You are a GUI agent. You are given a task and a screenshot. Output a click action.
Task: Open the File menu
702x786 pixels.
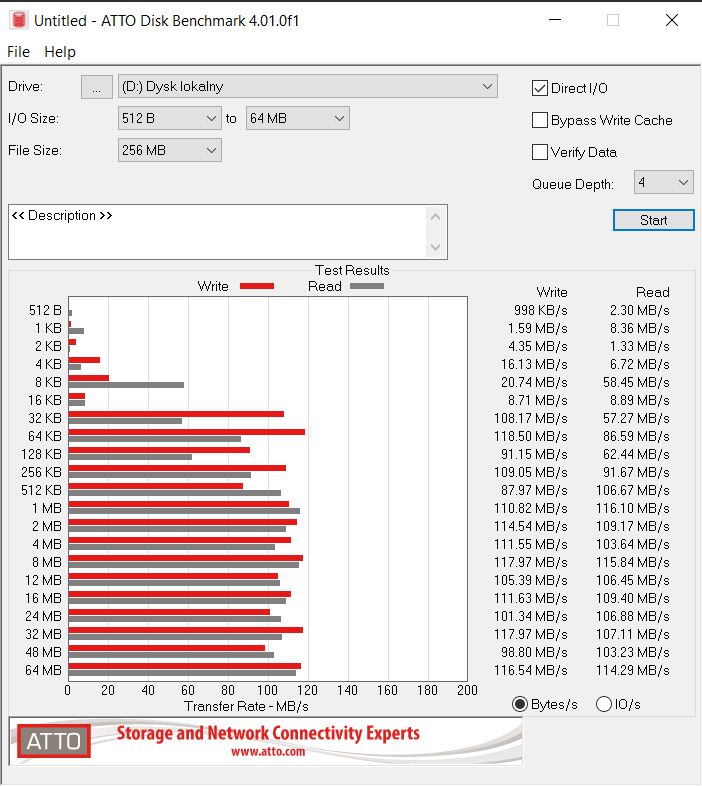(x=18, y=52)
